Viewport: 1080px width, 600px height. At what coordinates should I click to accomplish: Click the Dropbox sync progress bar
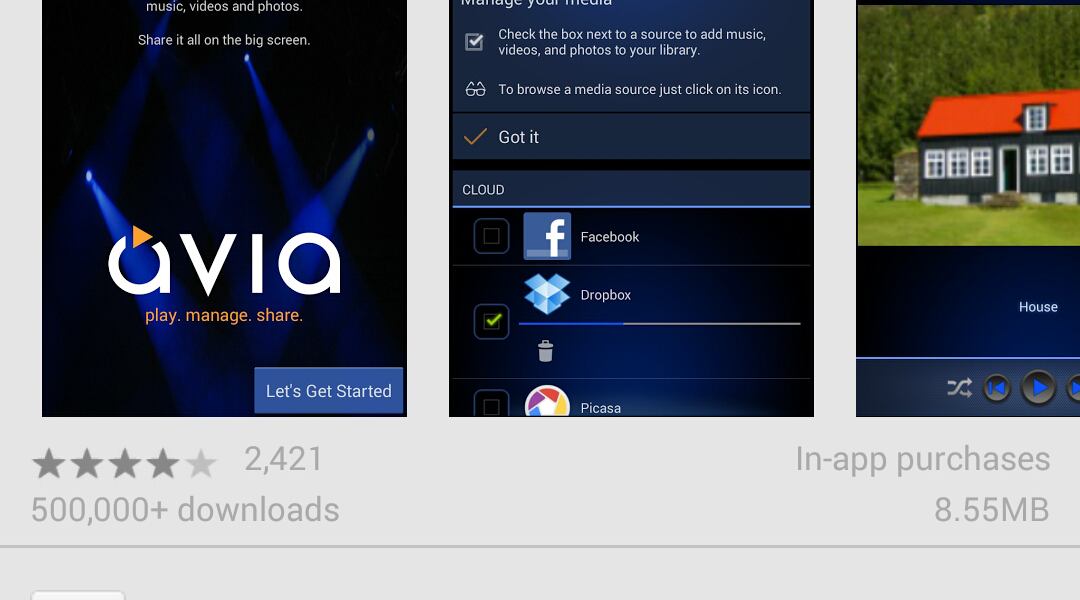coord(659,323)
